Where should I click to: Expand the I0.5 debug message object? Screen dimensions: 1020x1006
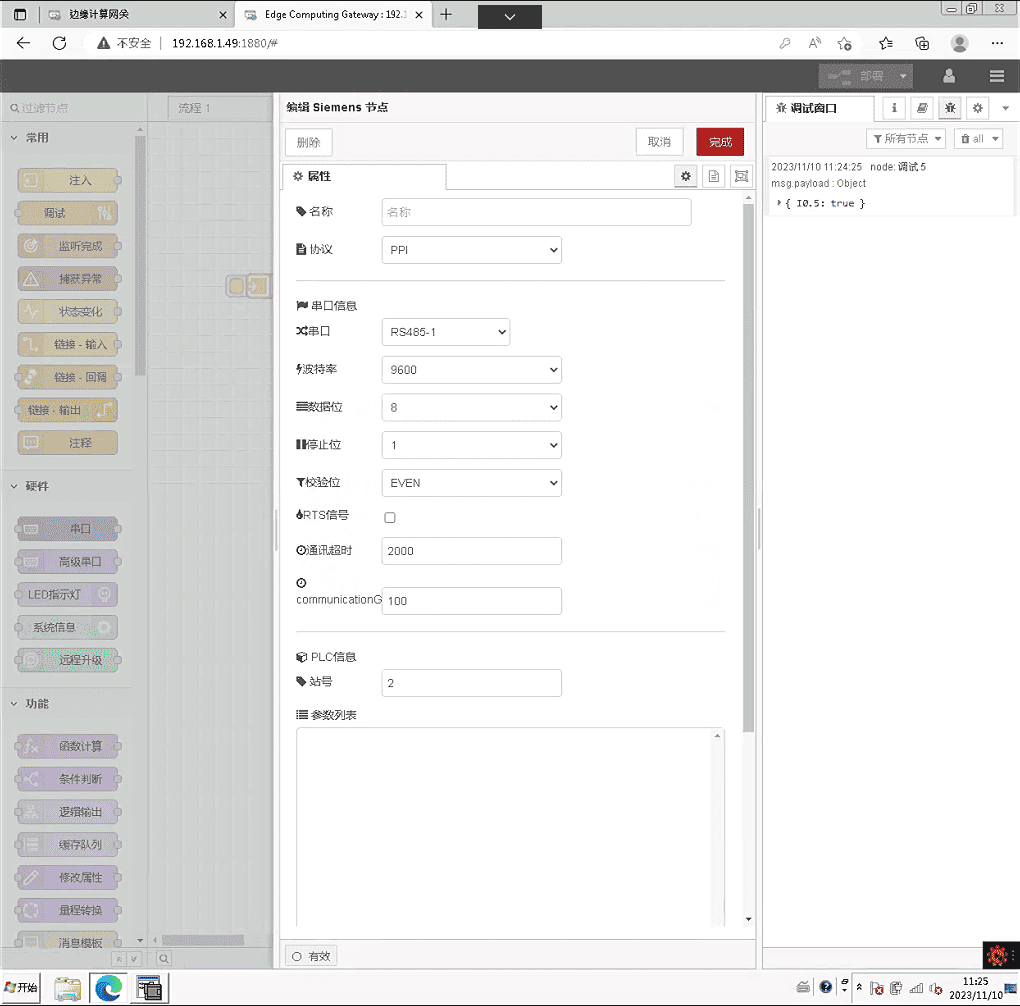point(780,203)
